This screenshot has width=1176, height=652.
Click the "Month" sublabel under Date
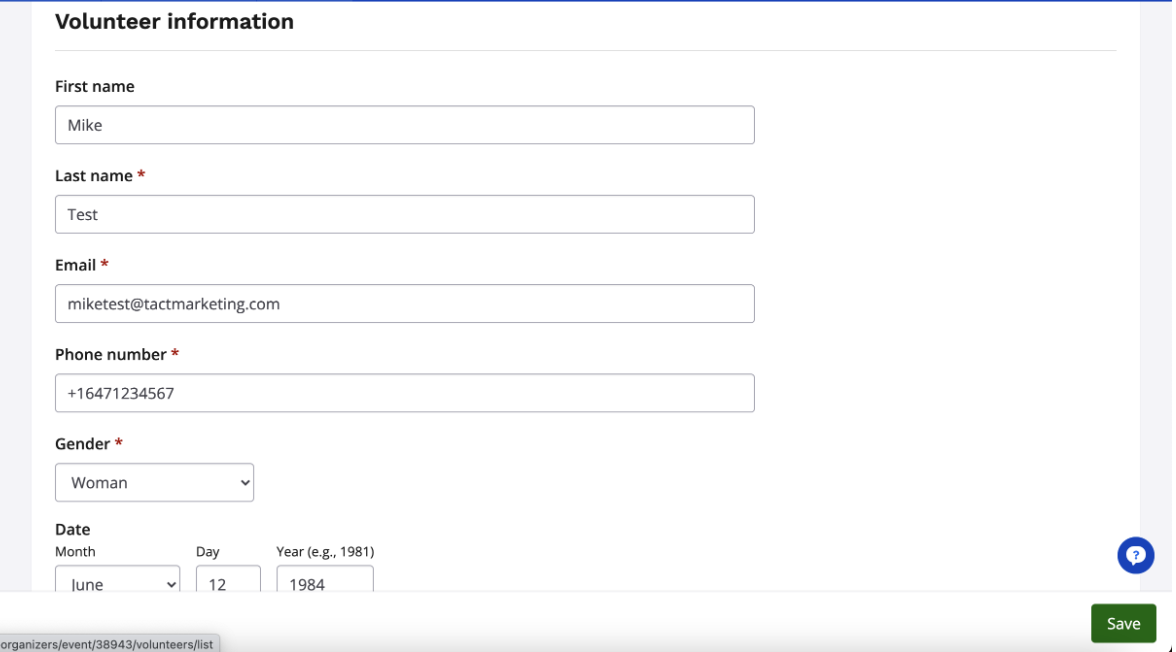tap(75, 552)
